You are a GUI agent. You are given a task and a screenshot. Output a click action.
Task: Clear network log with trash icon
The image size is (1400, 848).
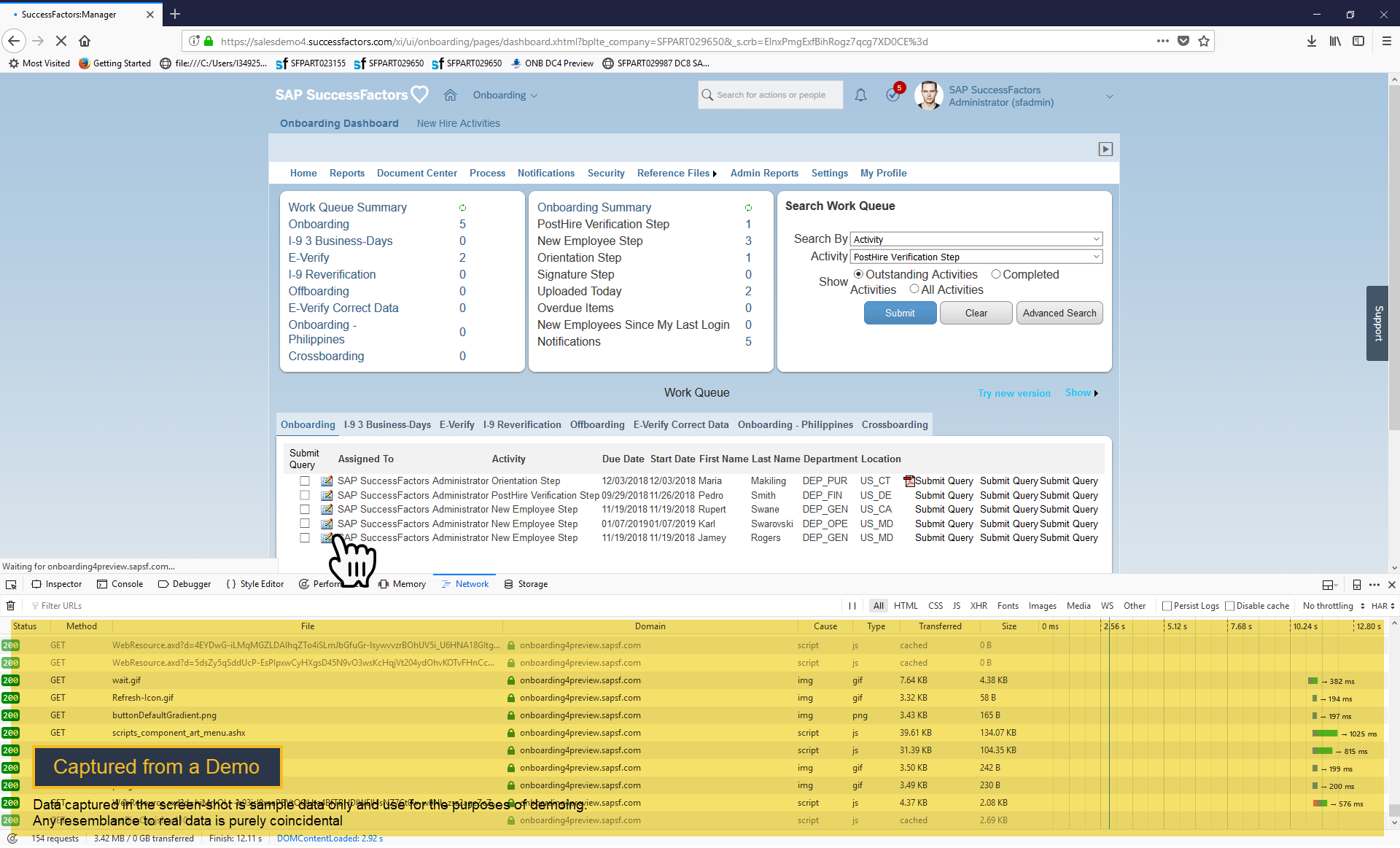[x=11, y=606]
